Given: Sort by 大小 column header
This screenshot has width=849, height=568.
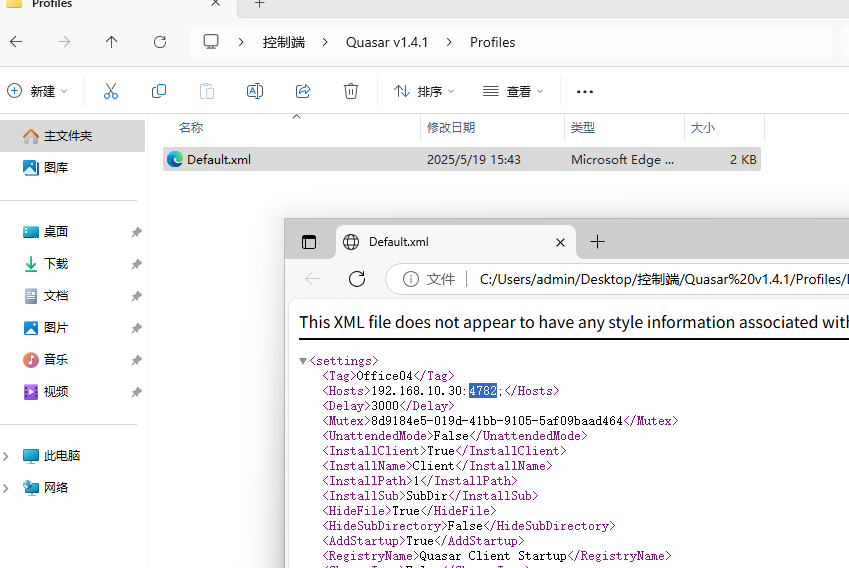Looking at the screenshot, I should pos(703,128).
